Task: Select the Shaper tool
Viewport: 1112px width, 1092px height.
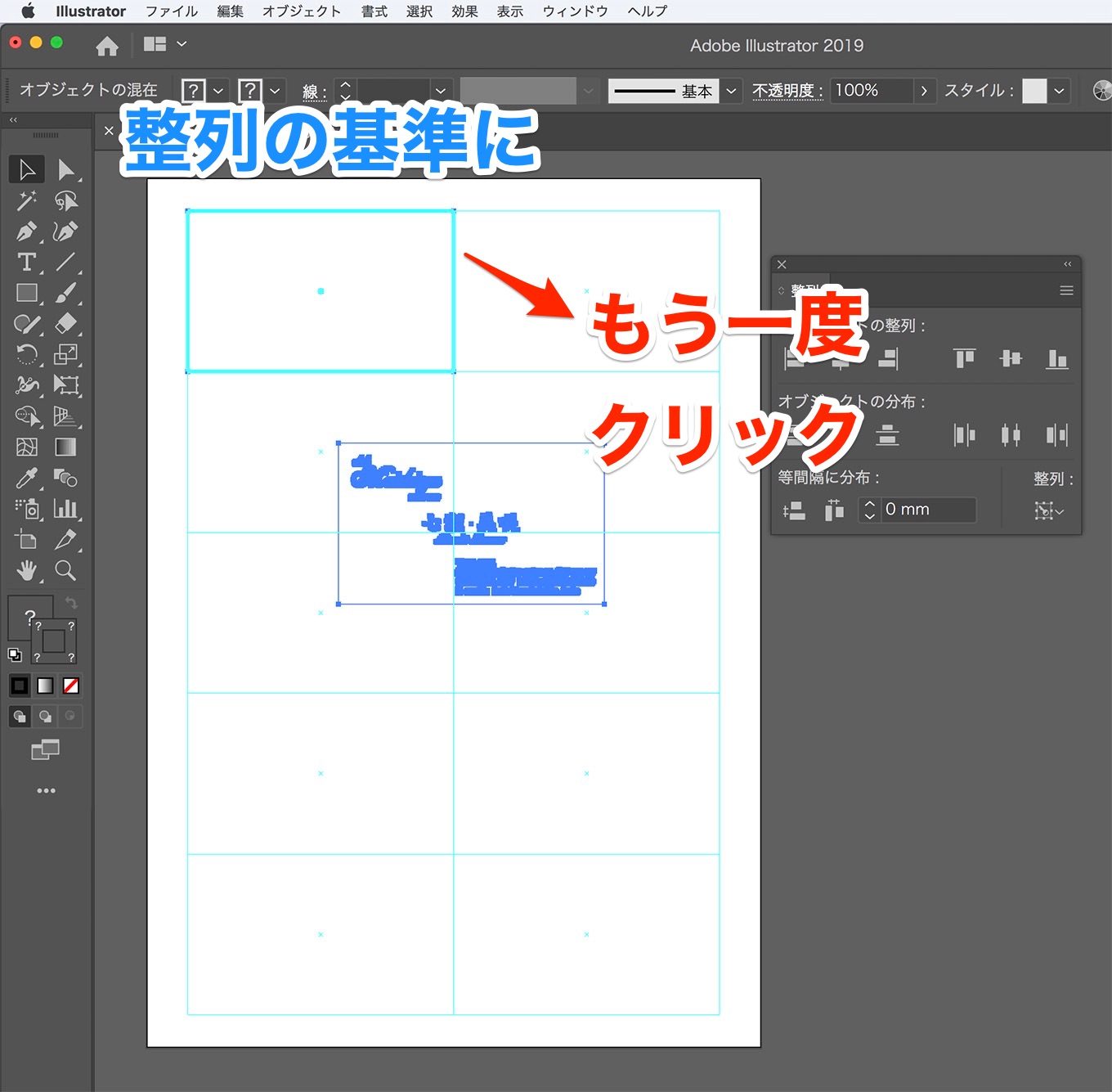Action: pos(27,324)
